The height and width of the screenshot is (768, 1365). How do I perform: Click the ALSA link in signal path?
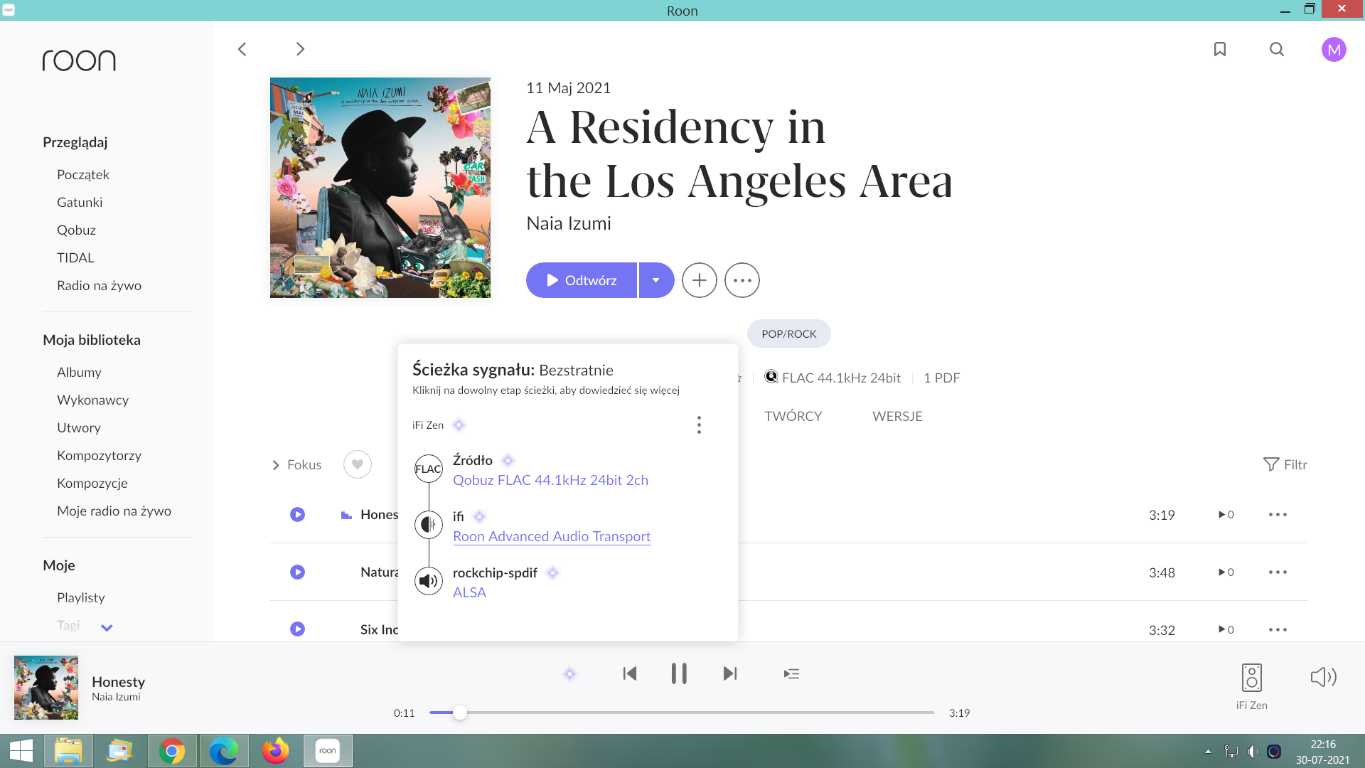click(x=469, y=592)
